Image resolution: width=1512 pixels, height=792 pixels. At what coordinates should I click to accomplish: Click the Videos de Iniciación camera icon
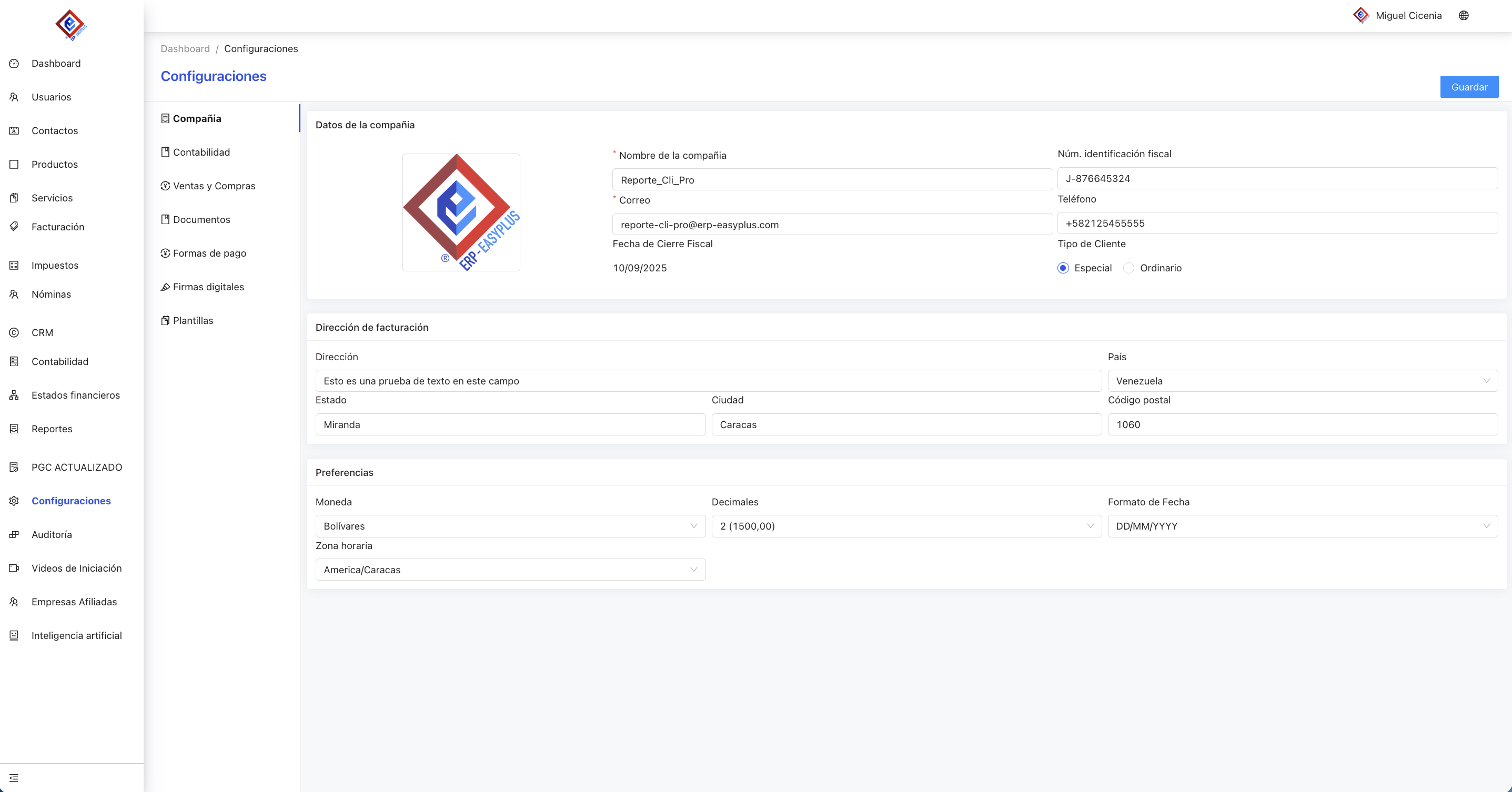14,568
